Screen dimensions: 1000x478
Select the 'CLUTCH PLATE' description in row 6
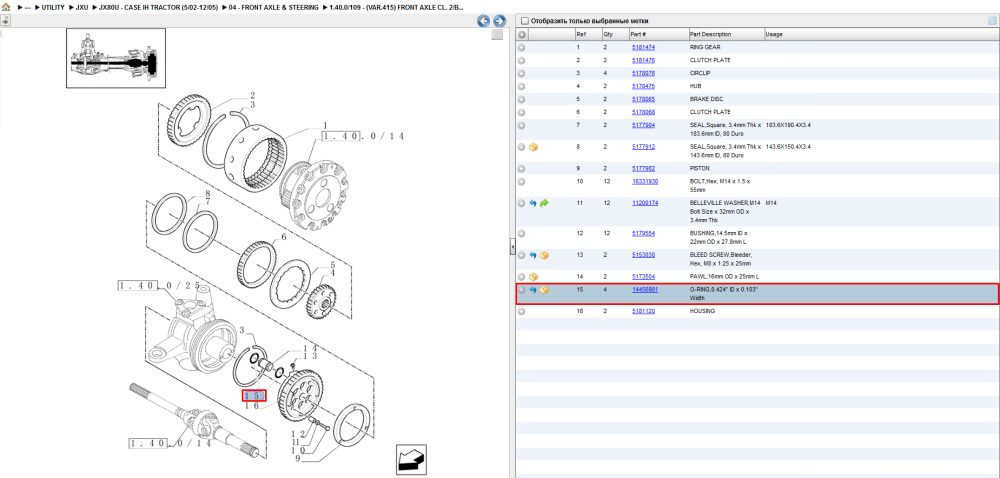pyautogui.click(x=710, y=112)
